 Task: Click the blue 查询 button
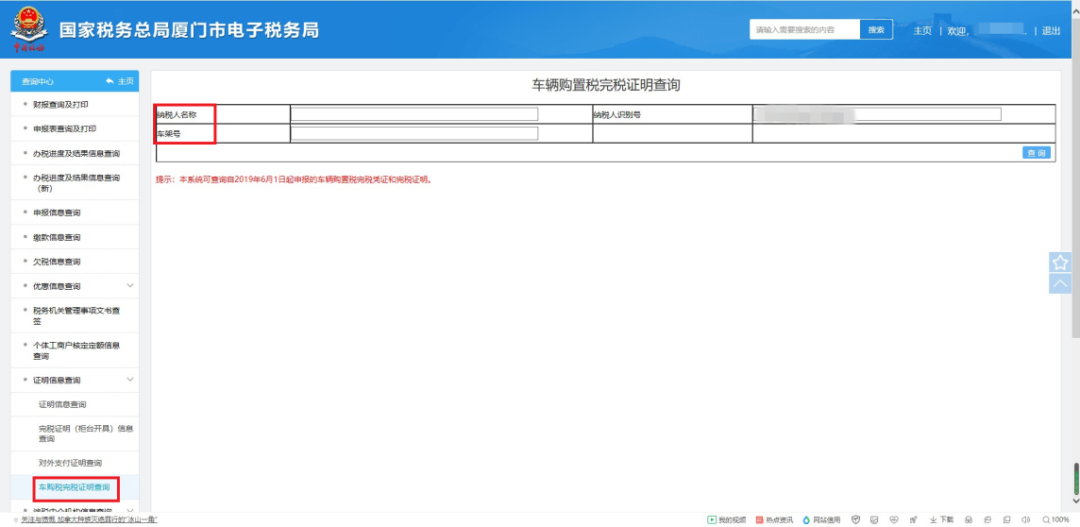[1036, 153]
